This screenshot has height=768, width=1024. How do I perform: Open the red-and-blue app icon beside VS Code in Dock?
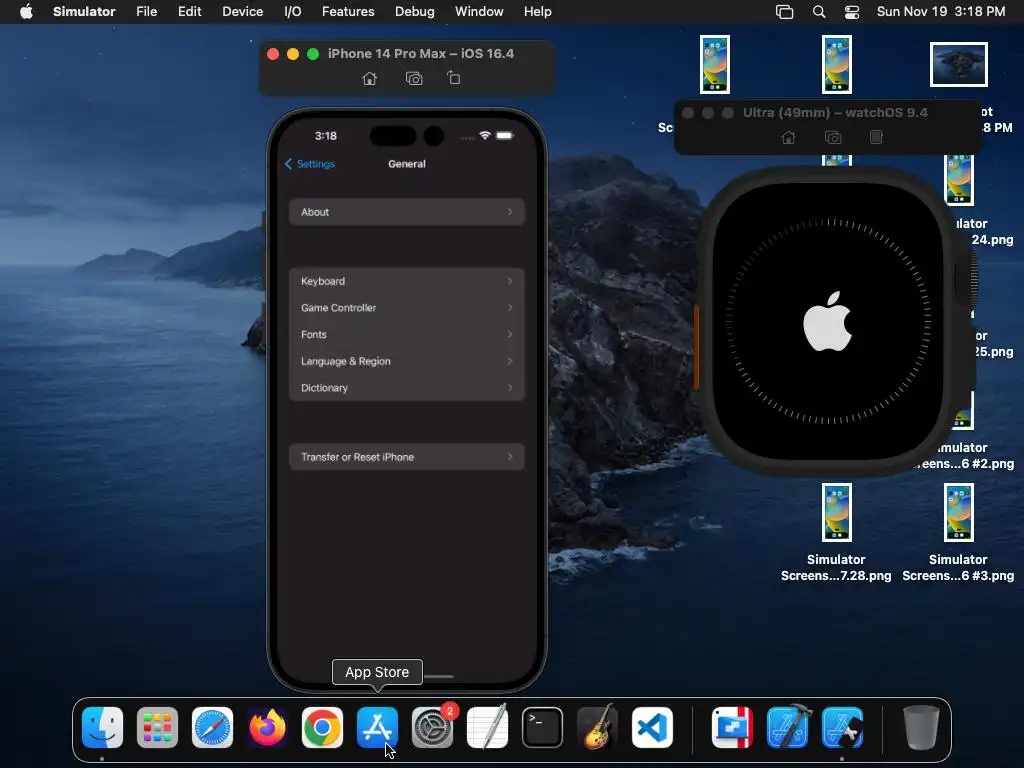click(x=732, y=727)
